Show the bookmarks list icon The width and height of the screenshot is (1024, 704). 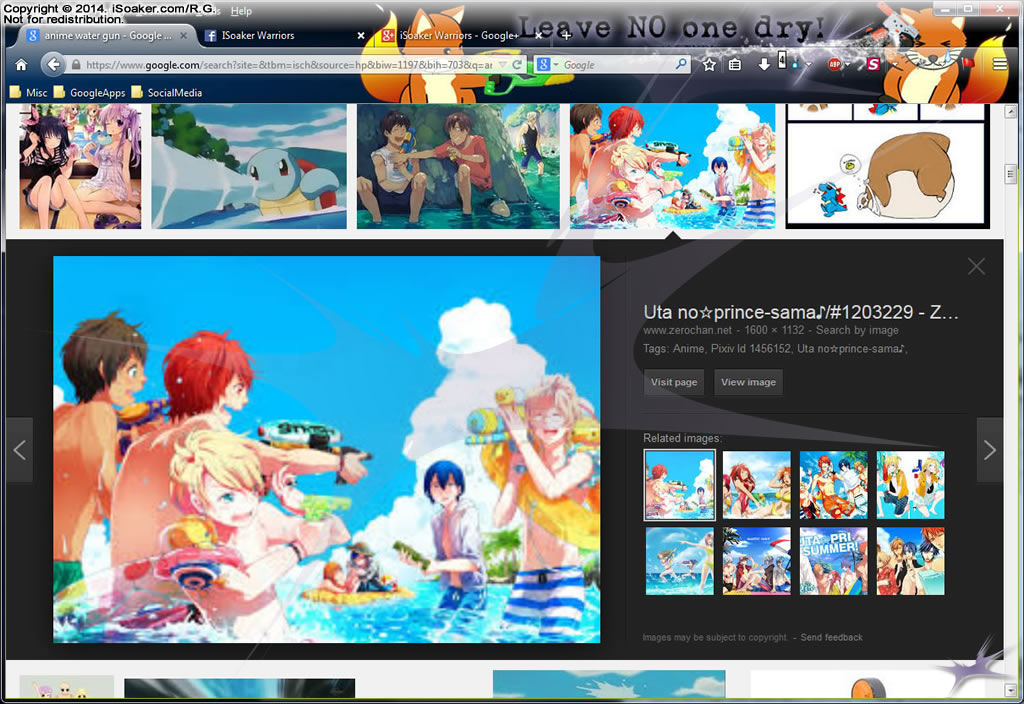coord(735,64)
